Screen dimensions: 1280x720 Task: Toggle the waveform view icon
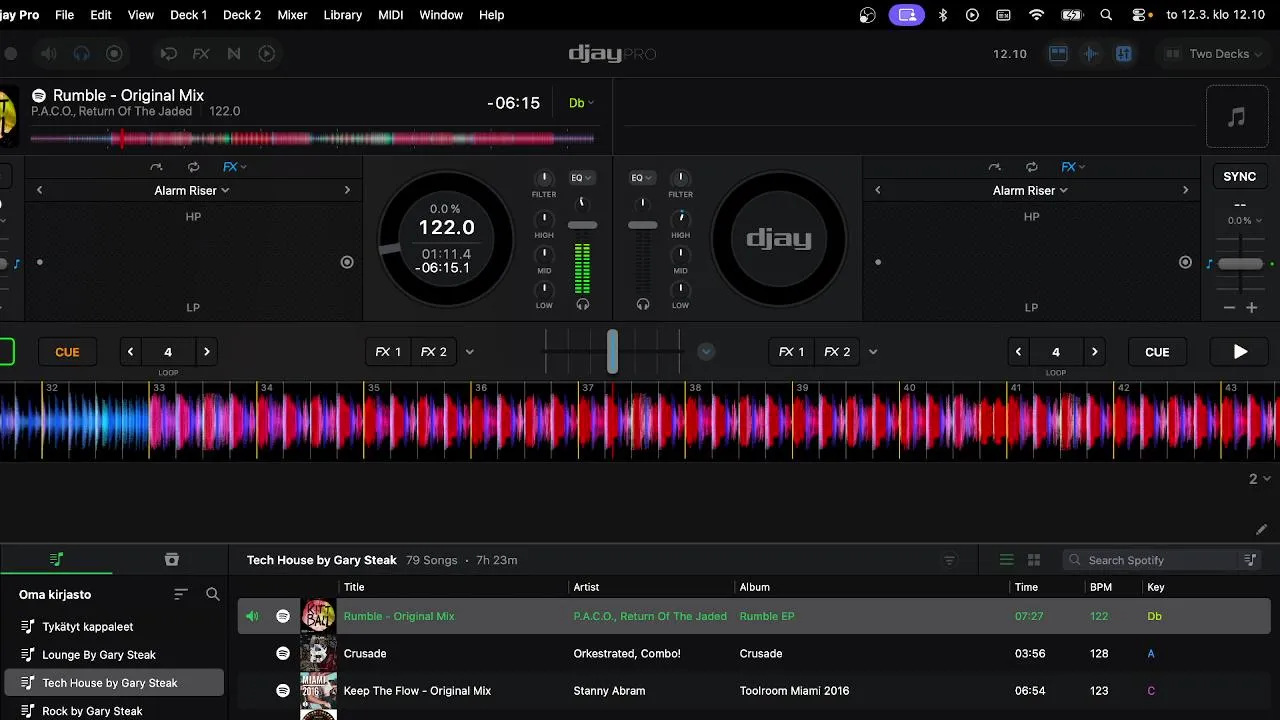pos(1091,54)
